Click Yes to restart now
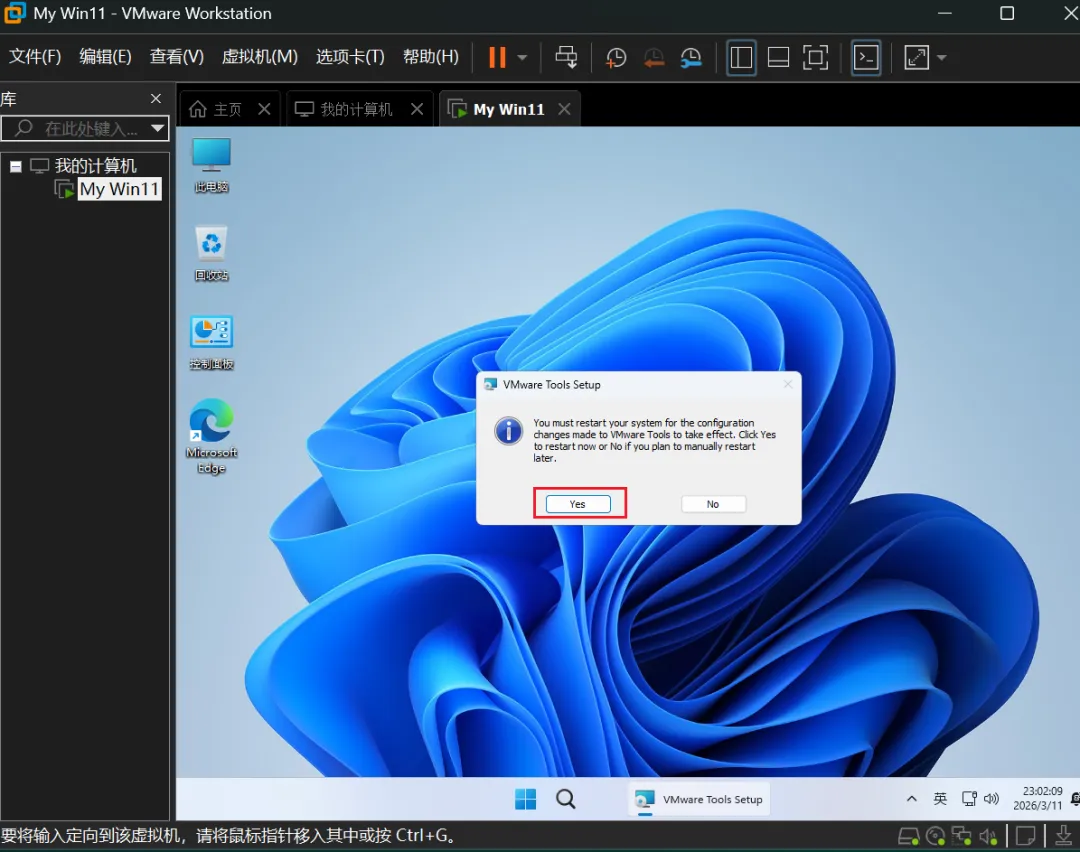 (578, 503)
